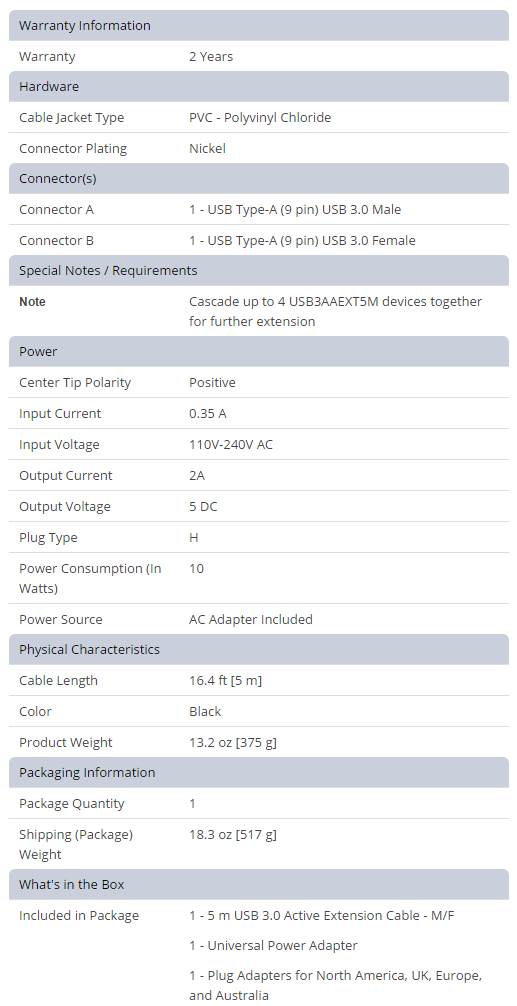
Task: Click the USB3AAEXT5M cascade note text
Action: coord(335,311)
